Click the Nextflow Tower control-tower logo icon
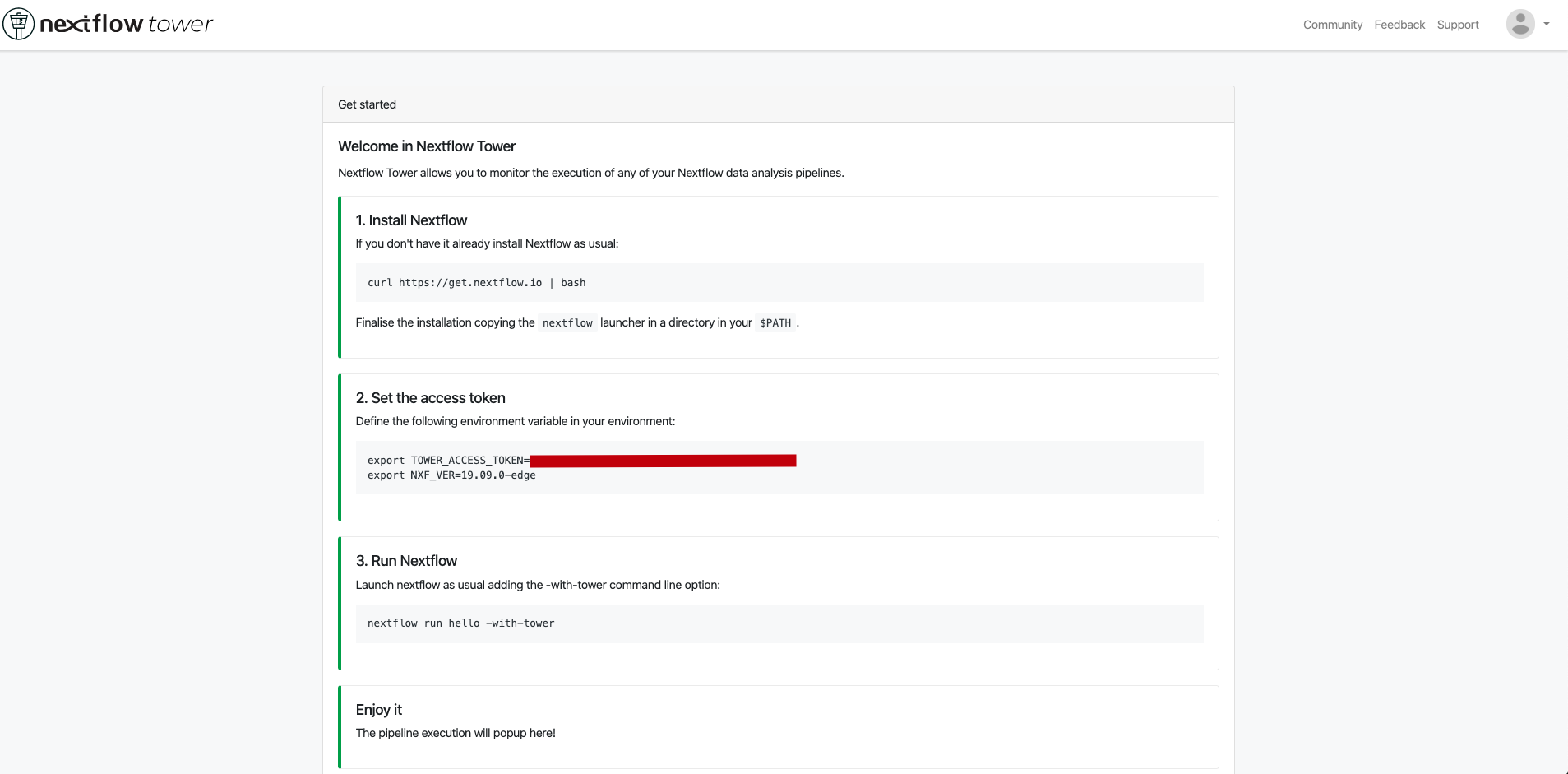 pos(18,24)
